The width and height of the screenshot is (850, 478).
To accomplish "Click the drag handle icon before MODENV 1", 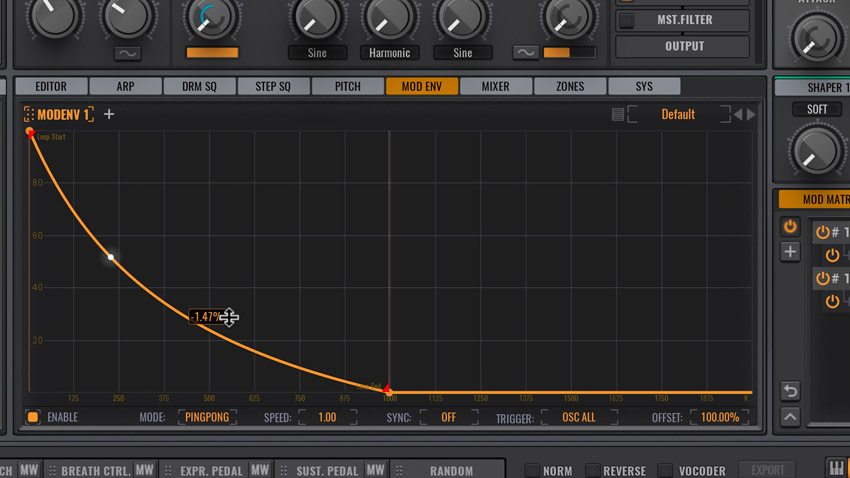I will [28, 114].
